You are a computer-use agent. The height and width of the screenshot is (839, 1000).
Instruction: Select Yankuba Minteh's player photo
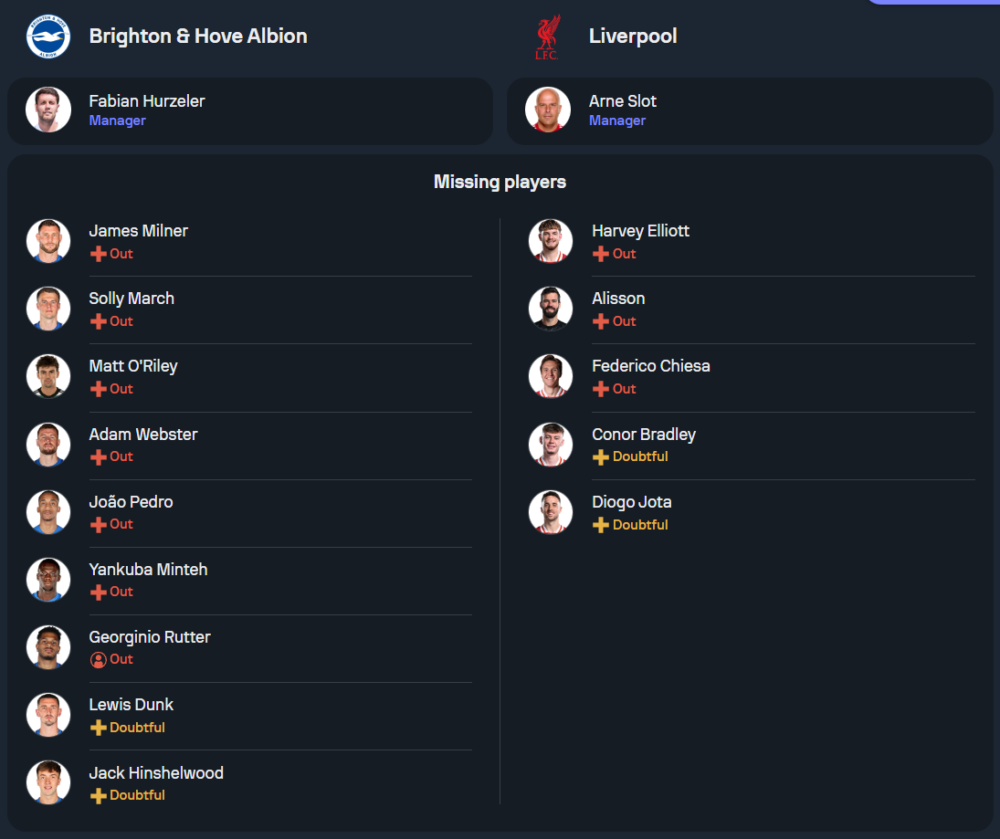[48, 580]
